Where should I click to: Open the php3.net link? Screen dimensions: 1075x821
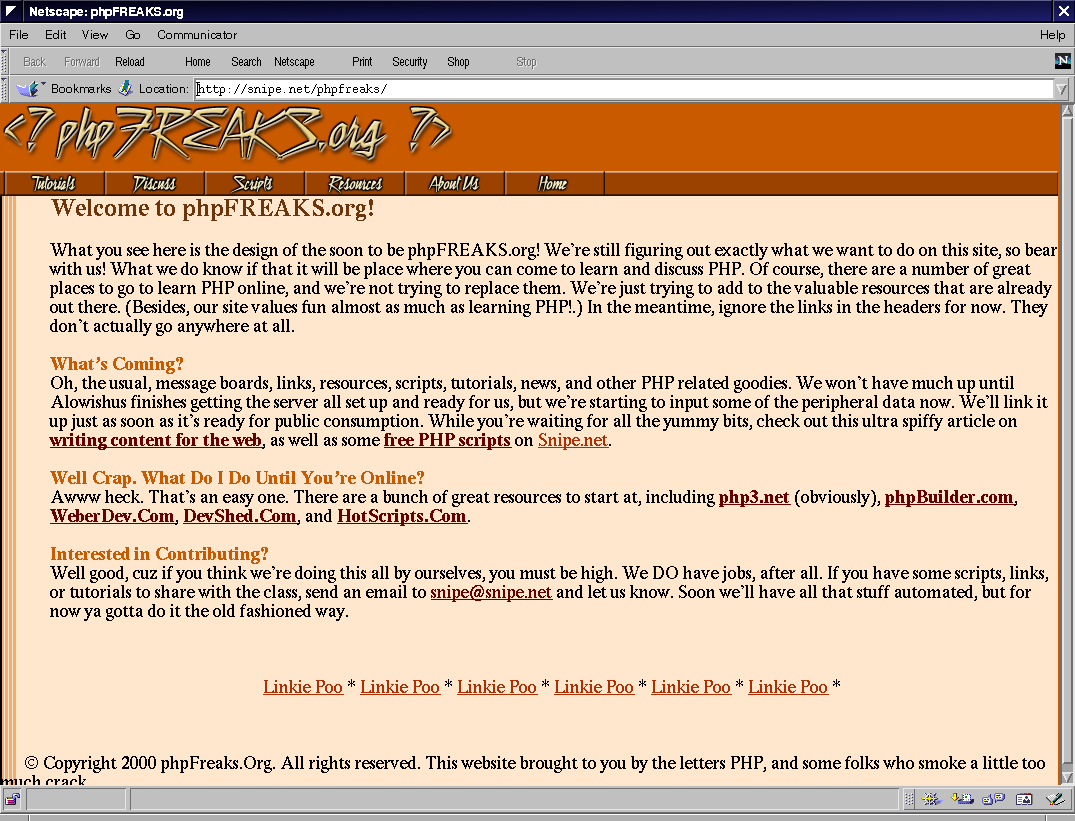coord(753,497)
